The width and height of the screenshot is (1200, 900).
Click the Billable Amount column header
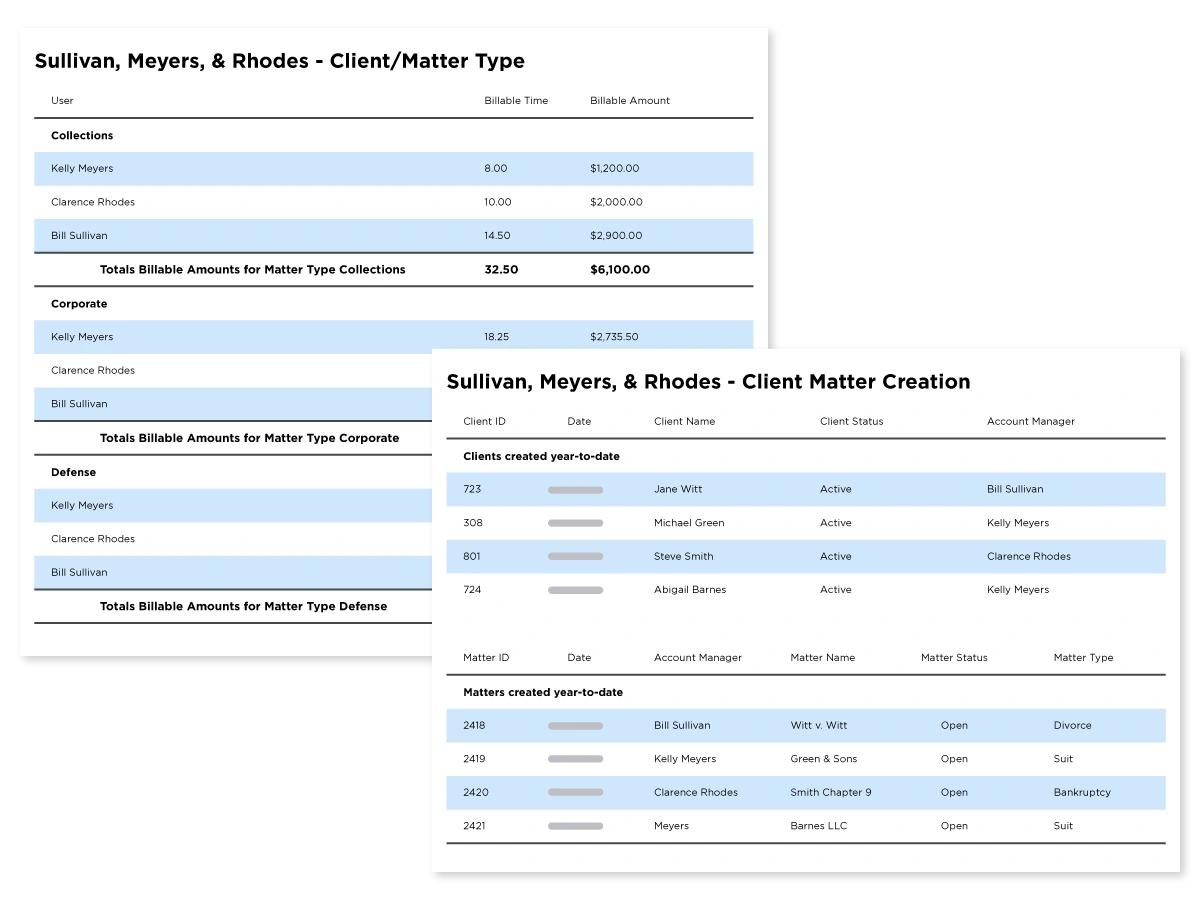click(630, 100)
